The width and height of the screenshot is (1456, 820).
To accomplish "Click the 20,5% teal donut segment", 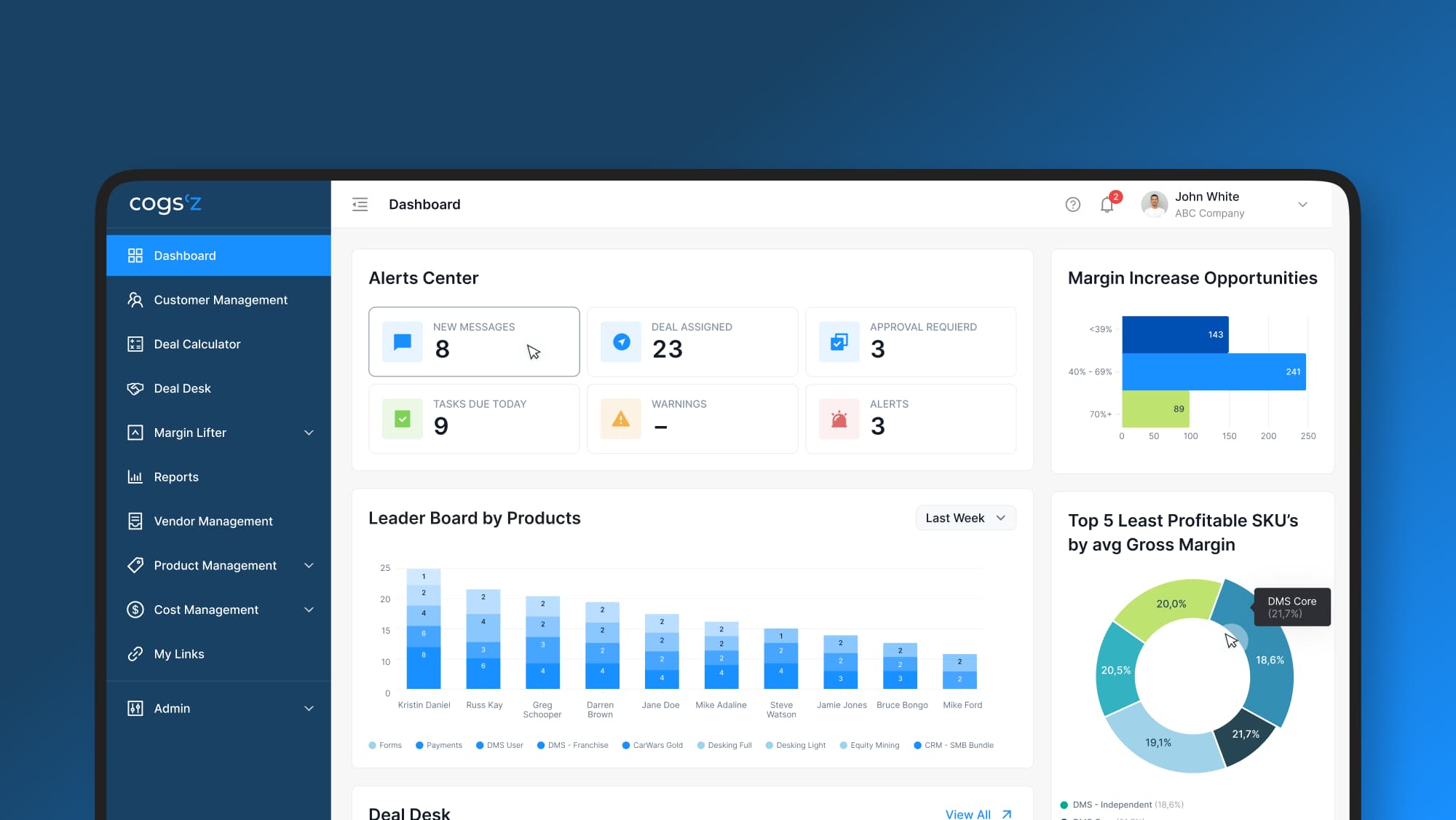I will click(x=1115, y=670).
